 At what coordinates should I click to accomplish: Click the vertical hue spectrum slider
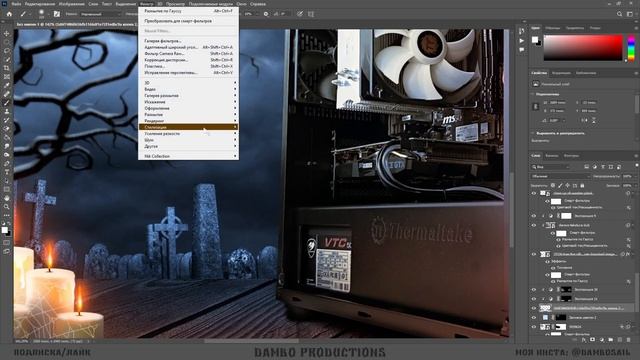coord(631,48)
